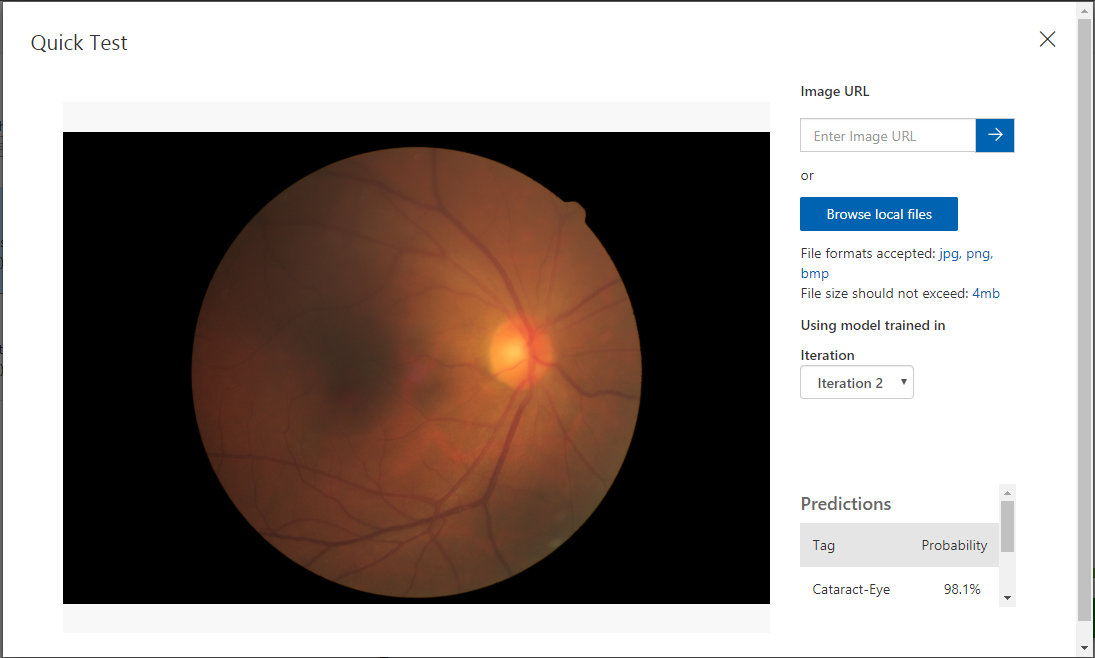The image size is (1095, 658).
Task: Close the Quick Test dialog
Action: pos(1047,39)
